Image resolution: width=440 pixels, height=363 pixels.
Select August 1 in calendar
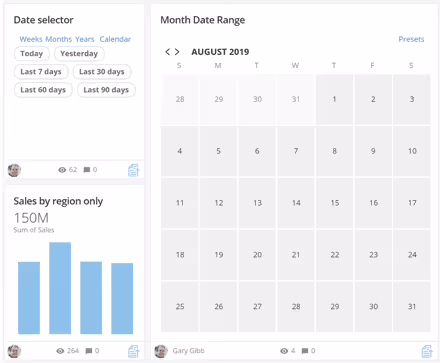[x=334, y=99]
